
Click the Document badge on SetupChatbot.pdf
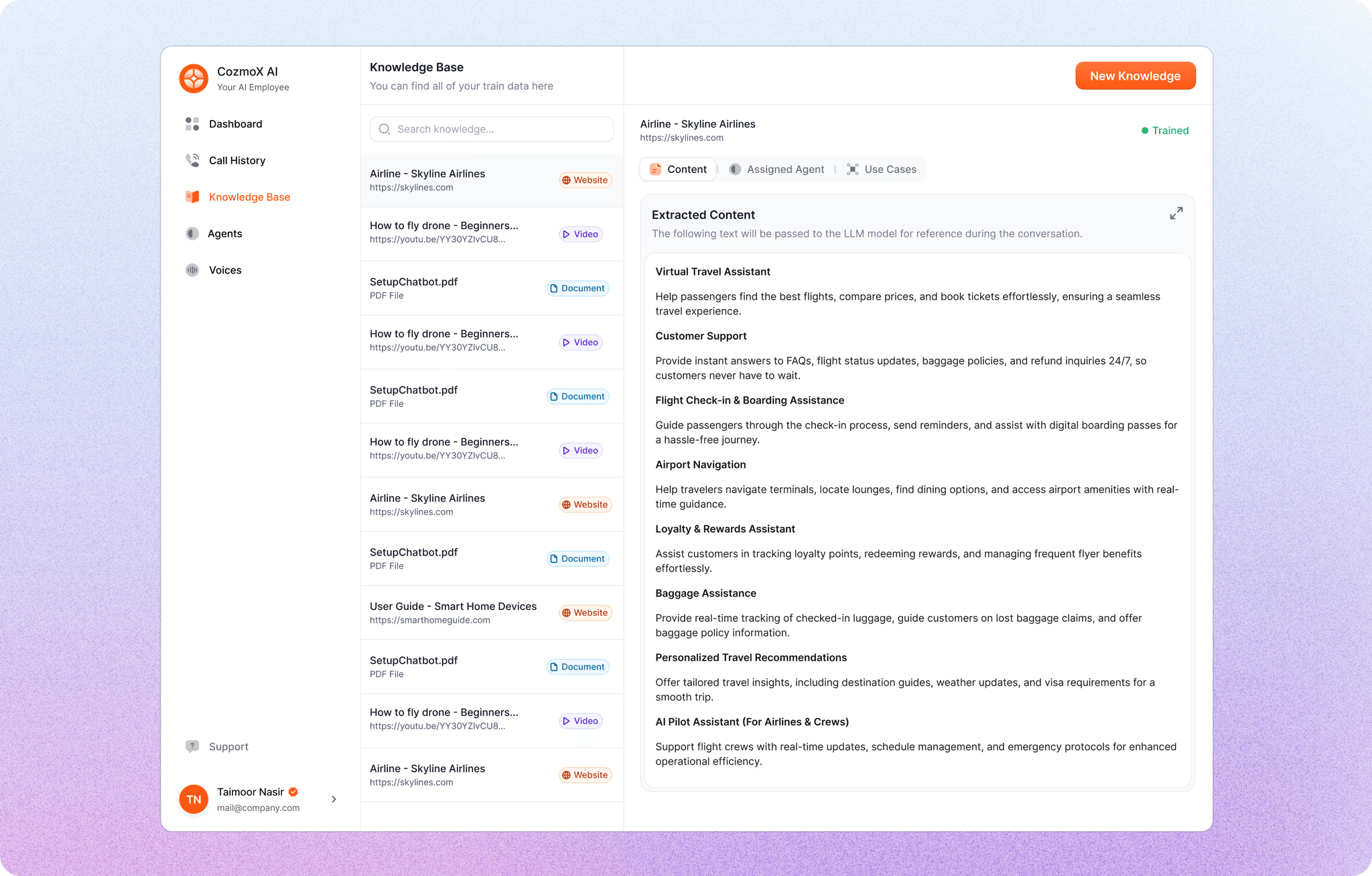pos(577,288)
